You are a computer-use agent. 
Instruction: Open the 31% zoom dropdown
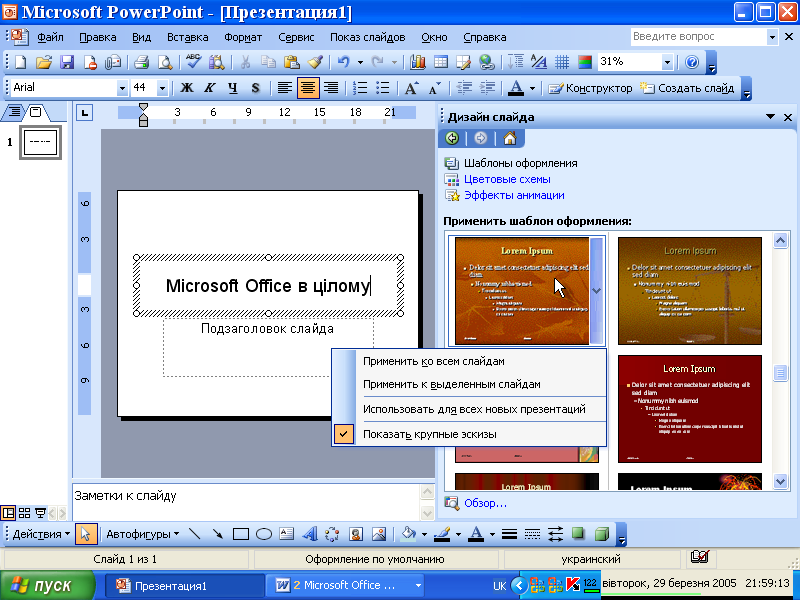click(x=667, y=62)
